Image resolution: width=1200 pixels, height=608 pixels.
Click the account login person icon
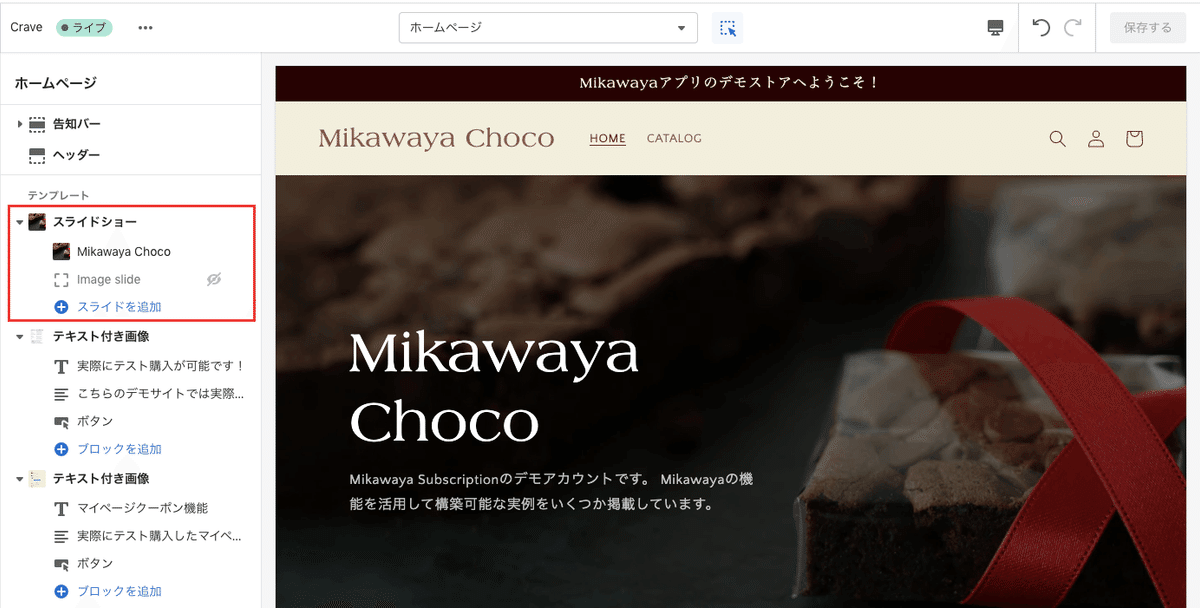coord(1096,139)
